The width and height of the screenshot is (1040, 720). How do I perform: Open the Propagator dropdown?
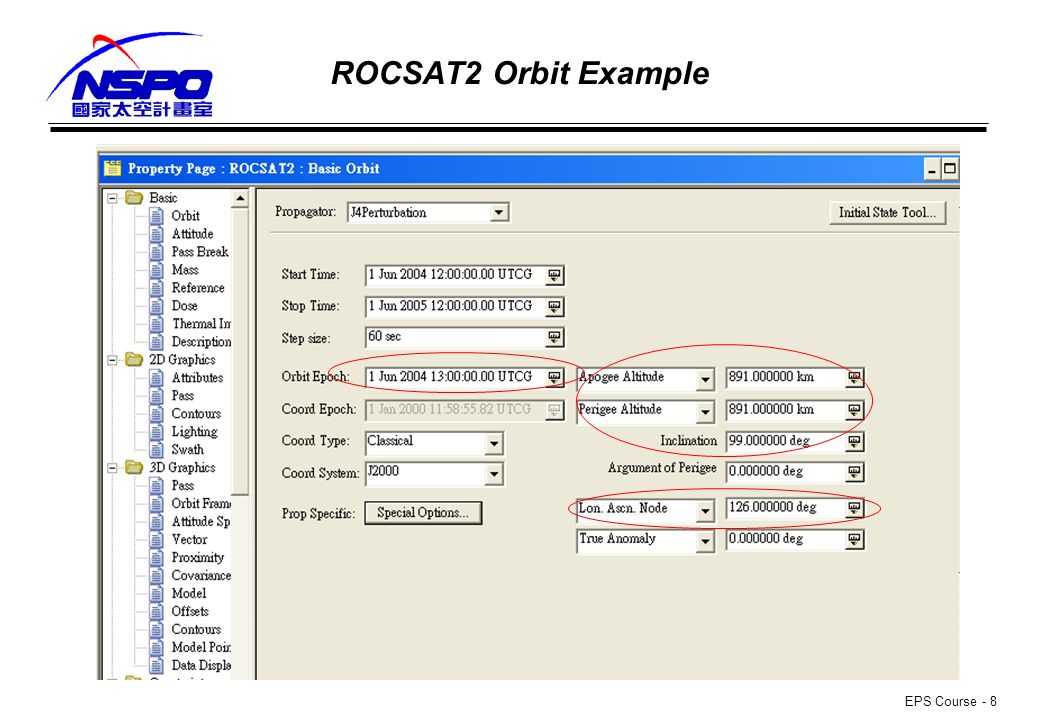click(499, 213)
